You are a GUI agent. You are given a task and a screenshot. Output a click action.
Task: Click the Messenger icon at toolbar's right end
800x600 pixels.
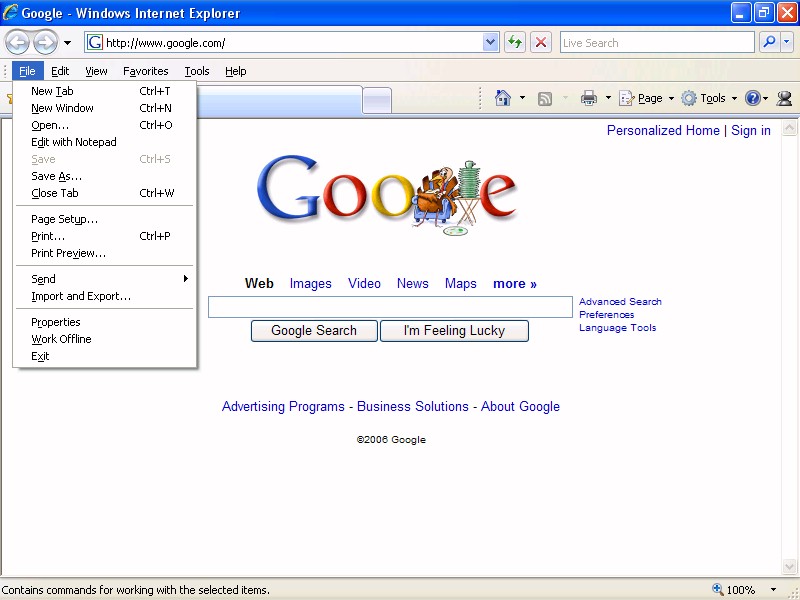click(x=784, y=98)
